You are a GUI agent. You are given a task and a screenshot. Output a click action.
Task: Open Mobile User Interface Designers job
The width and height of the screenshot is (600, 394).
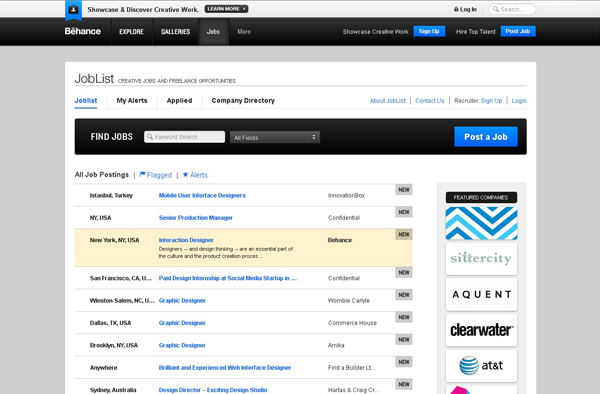tap(202, 195)
